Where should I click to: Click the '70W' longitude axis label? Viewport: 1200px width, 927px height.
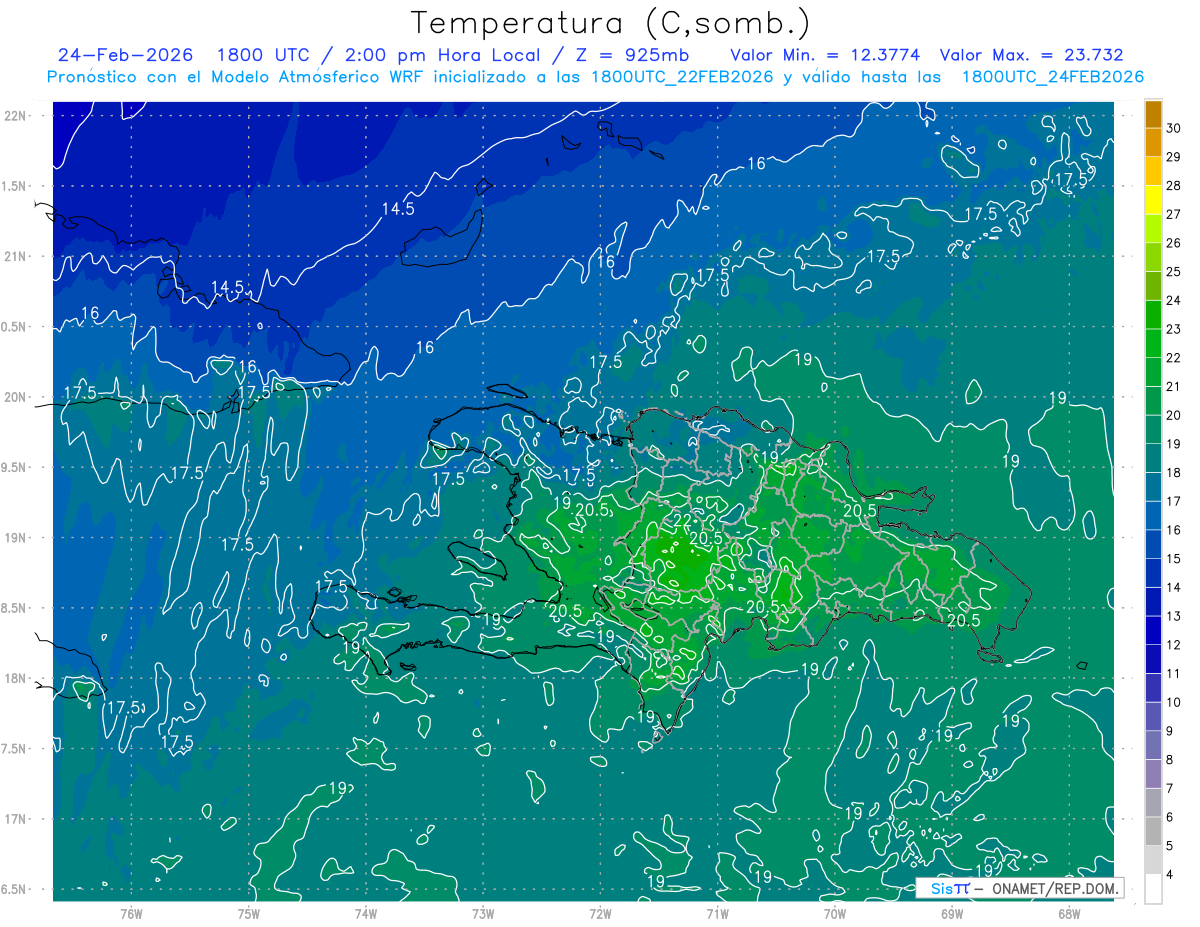pyautogui.click(x=835, y=913)
